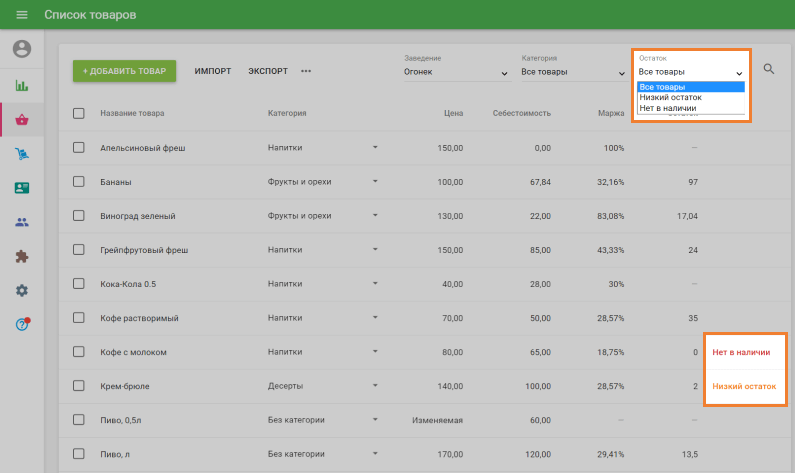The image size is (795, 473).
Task: Click the Список товаров page title
Action: 90,15
